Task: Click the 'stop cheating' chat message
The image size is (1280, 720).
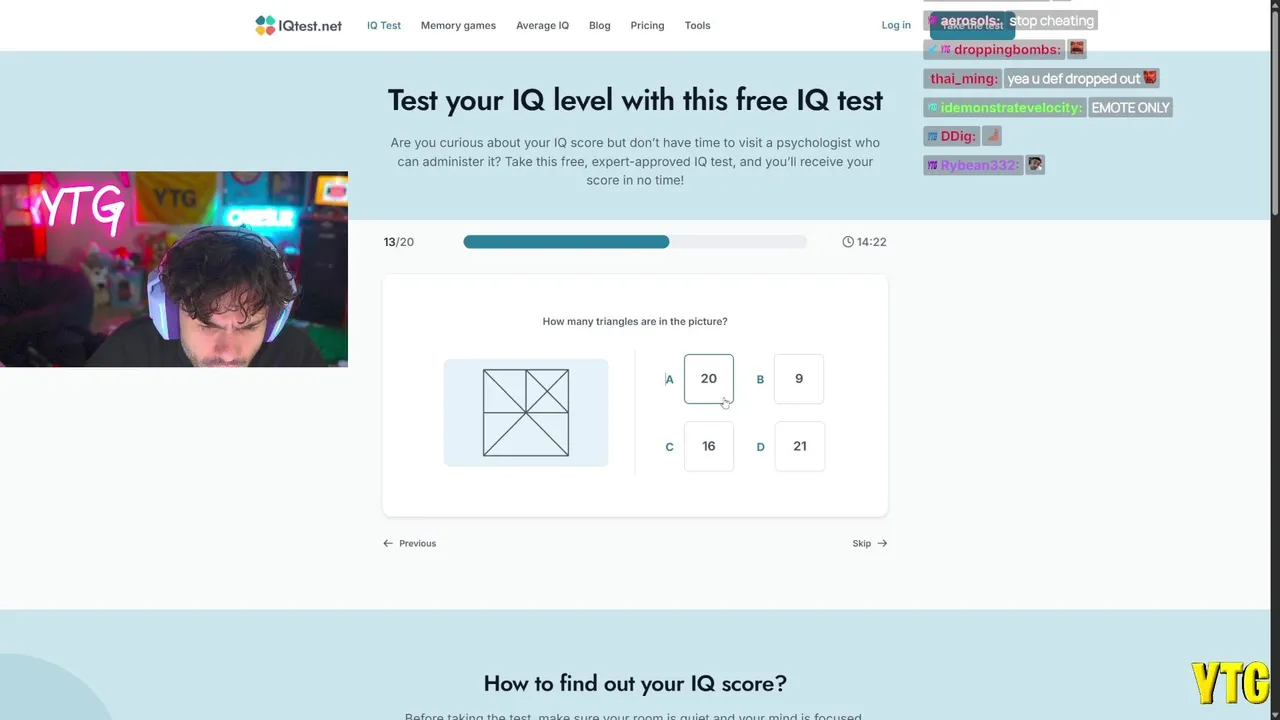Action: pyautogui.click(x=1052, y=21)
